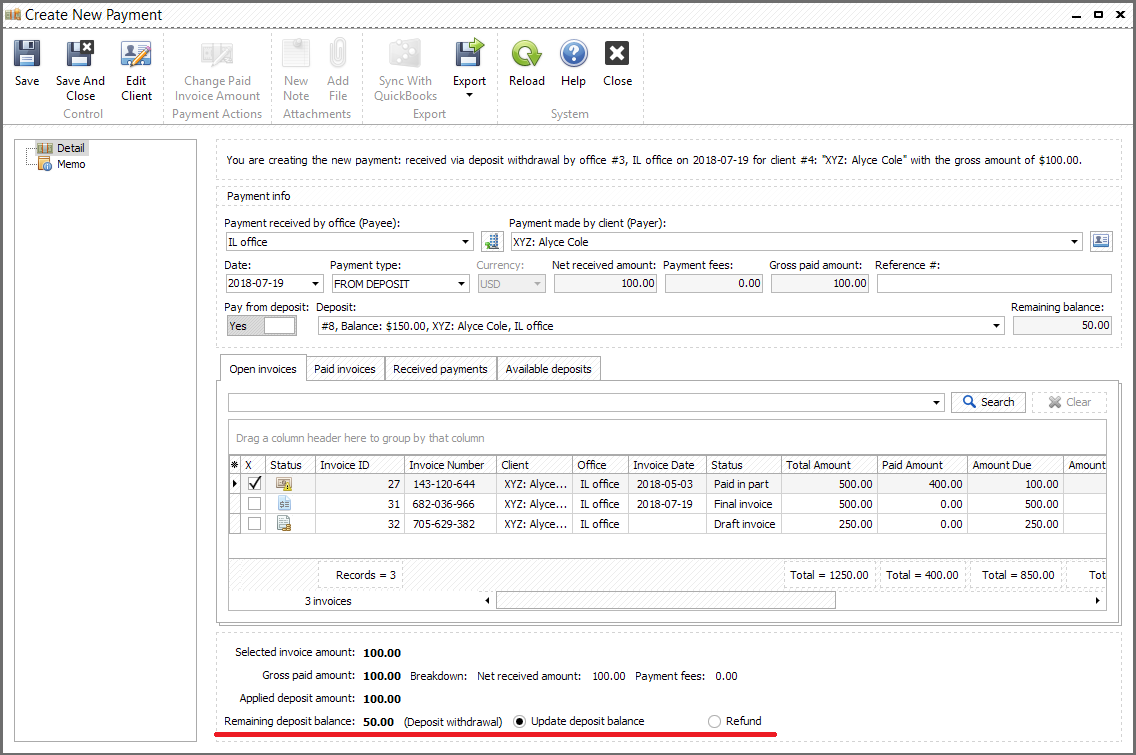Uncheck the checkbox for invoice 27

pyautogui.click(x=254, y=483)
